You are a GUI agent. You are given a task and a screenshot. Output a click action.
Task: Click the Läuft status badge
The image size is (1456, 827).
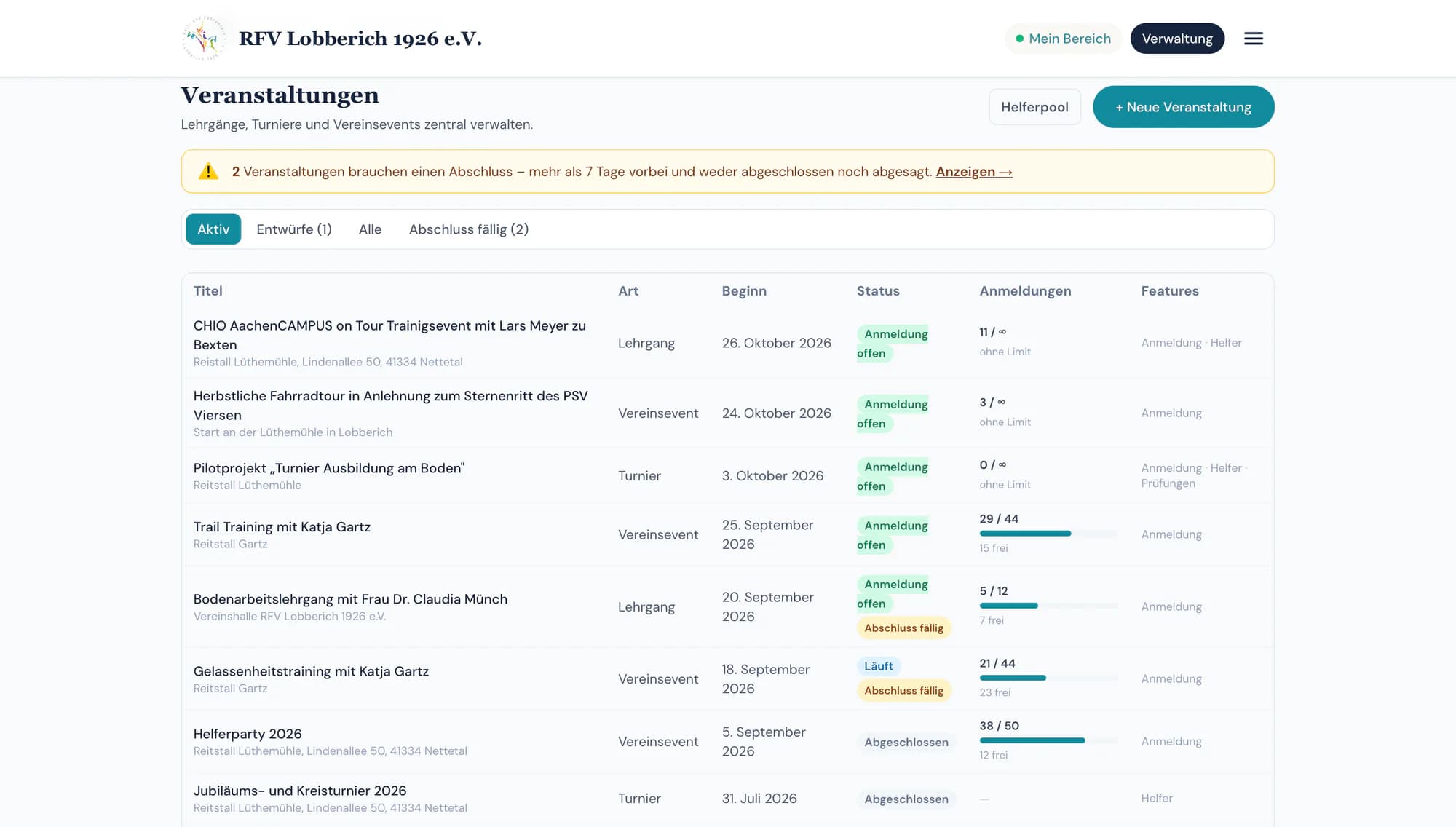pos(879,666)
